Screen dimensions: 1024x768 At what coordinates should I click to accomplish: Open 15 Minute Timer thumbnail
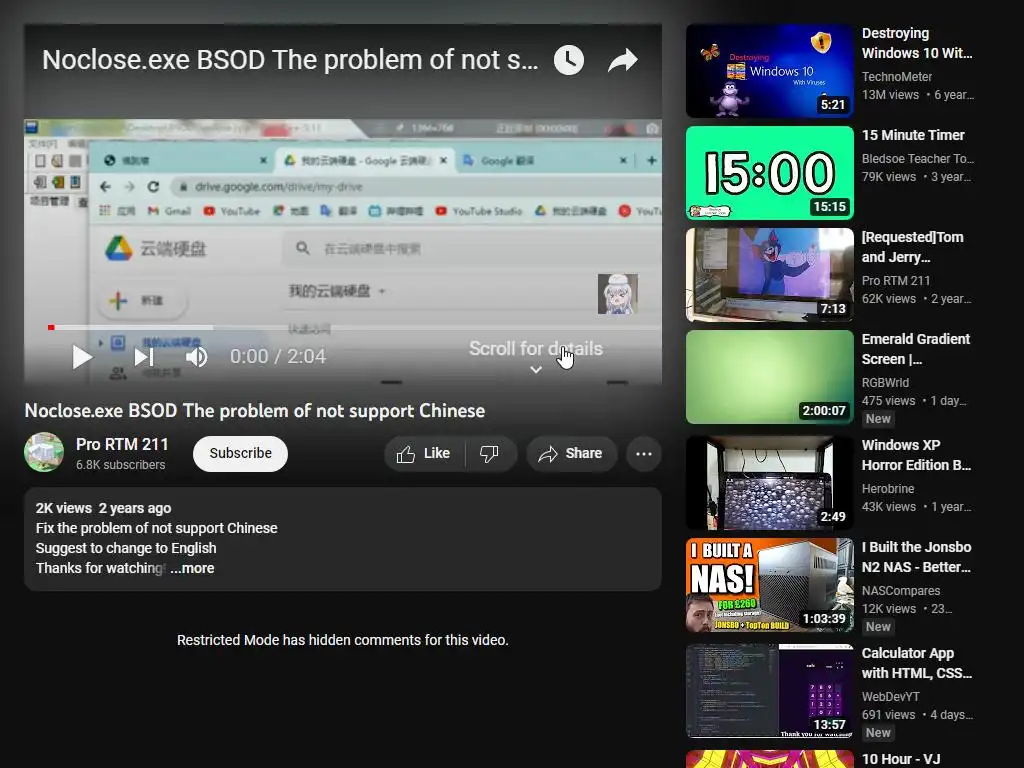769,173
